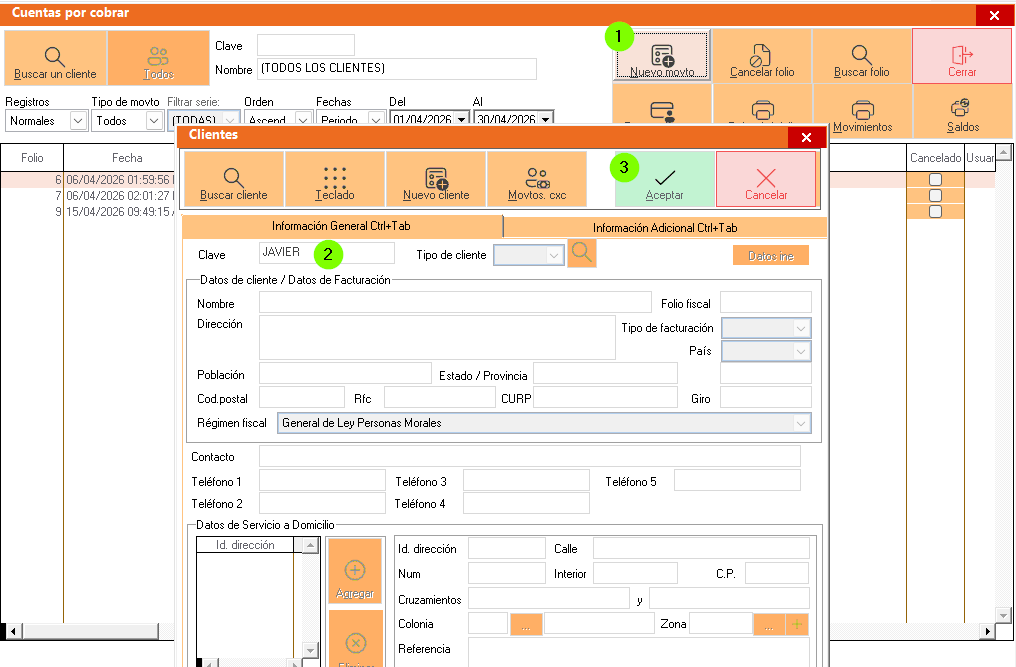Close the Clientes dialog window
This screenshot has height=667, width=1016.
(807, 137)
